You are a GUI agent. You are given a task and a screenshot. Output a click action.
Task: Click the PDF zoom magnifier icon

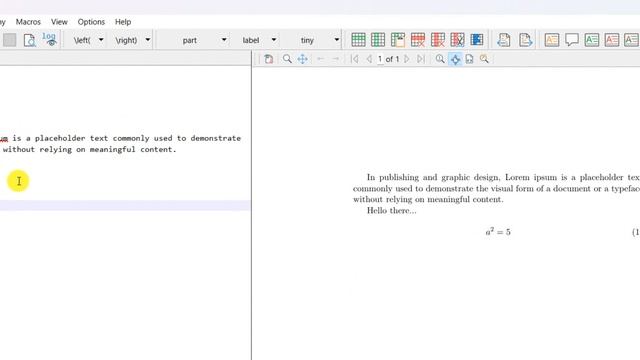(x=440, y=59)
